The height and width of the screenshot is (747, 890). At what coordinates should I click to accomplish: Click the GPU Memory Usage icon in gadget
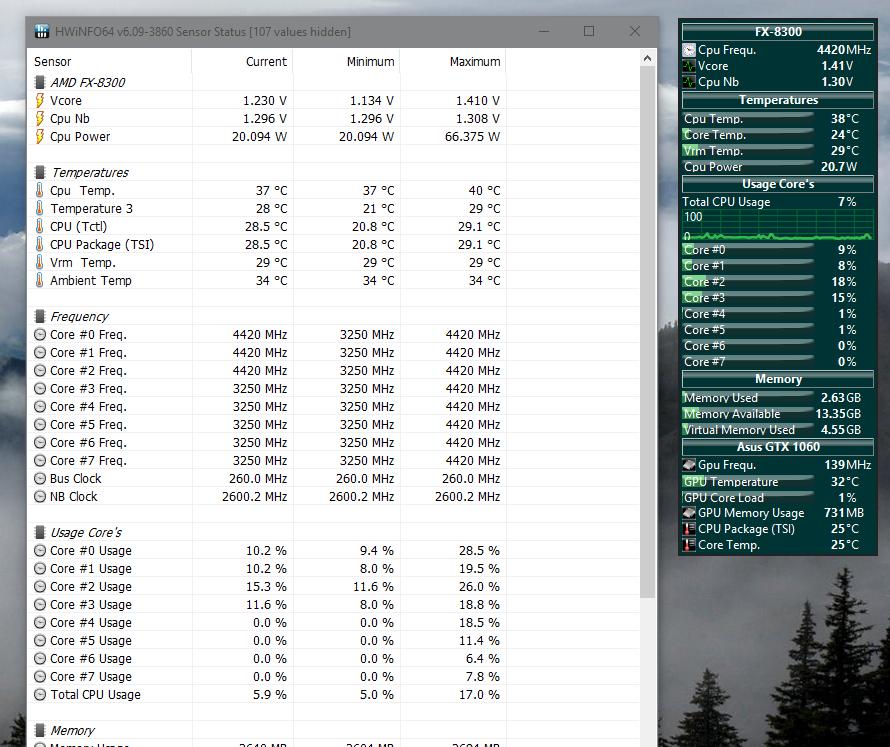(689, 513)
